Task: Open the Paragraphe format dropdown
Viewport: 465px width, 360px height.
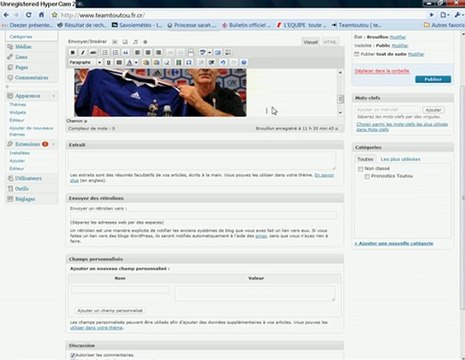Action: (x=85, y=62)
